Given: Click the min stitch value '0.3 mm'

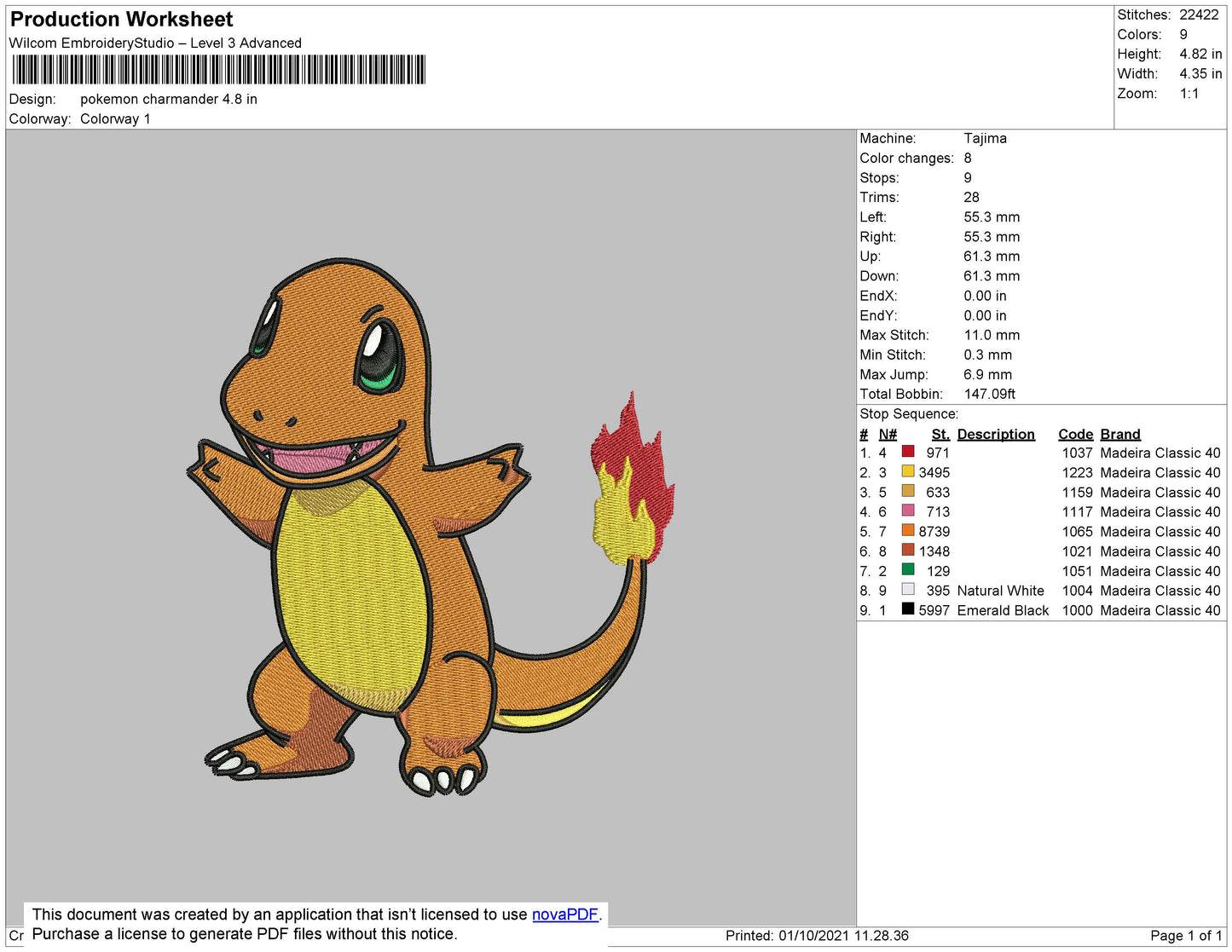Looking at the screenshot, I should pyautogui.click(x=987, y=355).
